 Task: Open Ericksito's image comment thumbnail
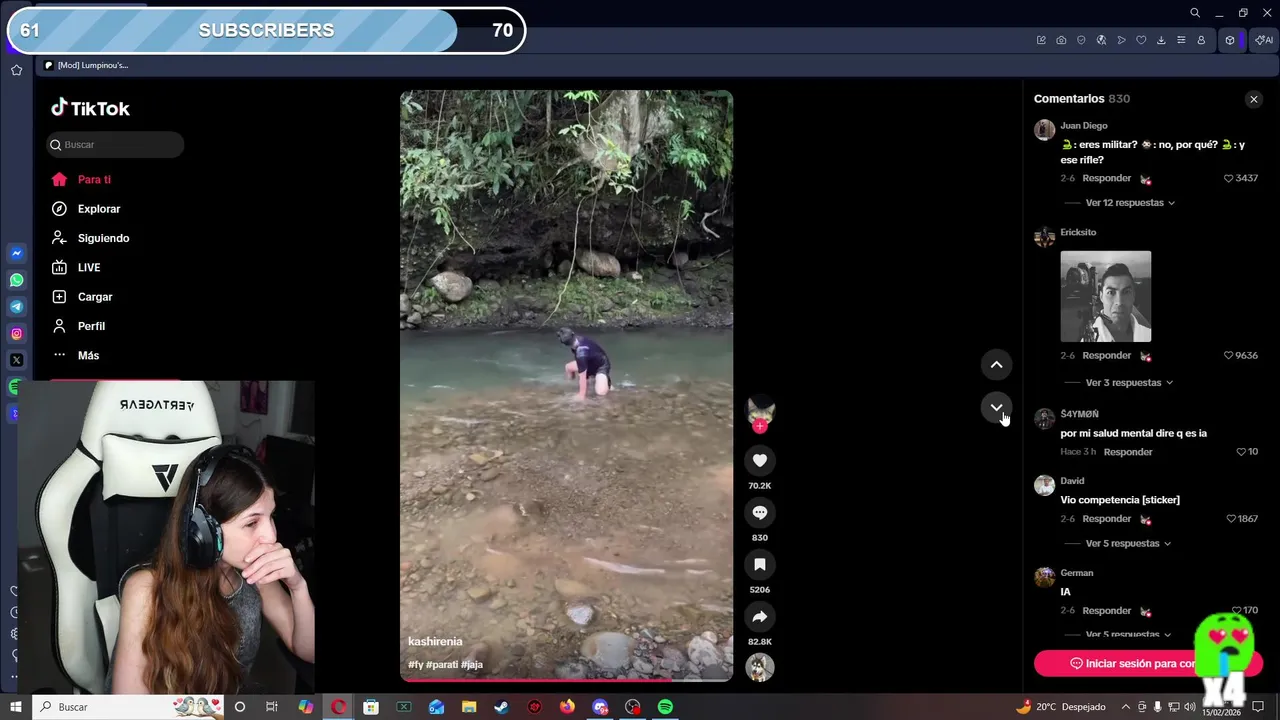tap(1105, 296)
